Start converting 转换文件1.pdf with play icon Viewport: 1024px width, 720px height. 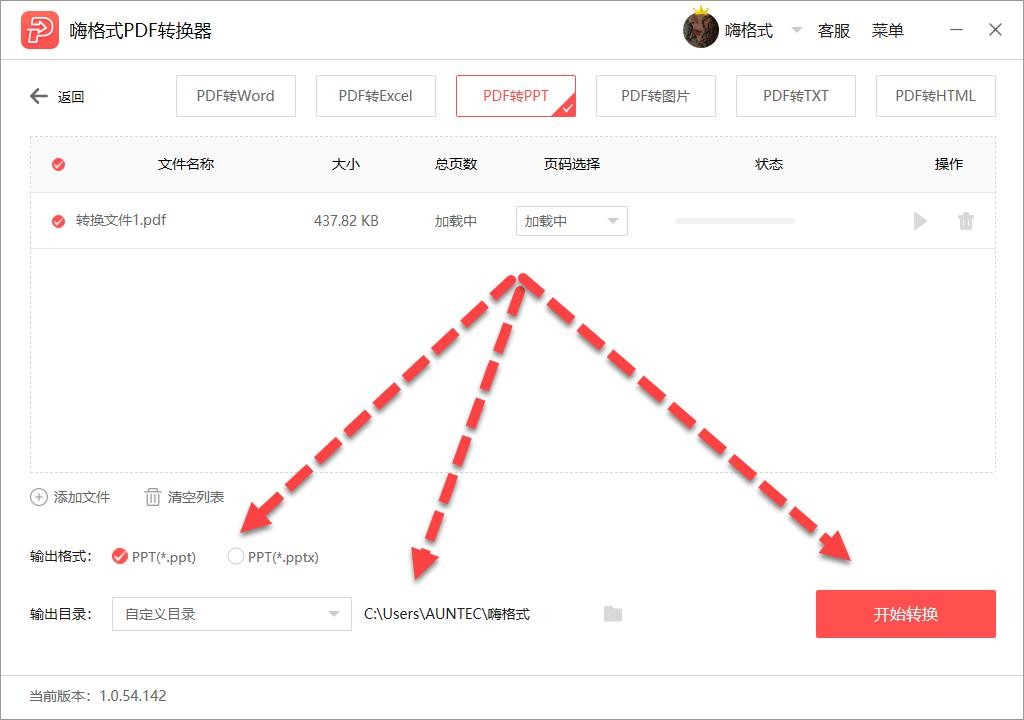[920, 221]
